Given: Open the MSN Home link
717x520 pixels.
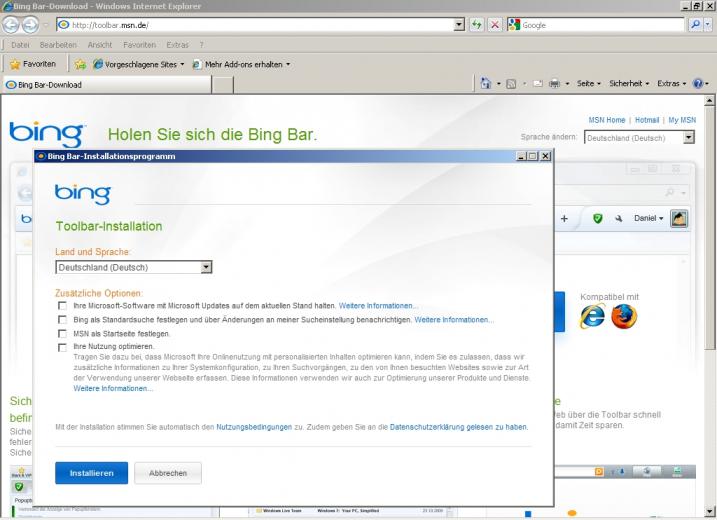Looking at the screenshot, I should click(606, 120).
